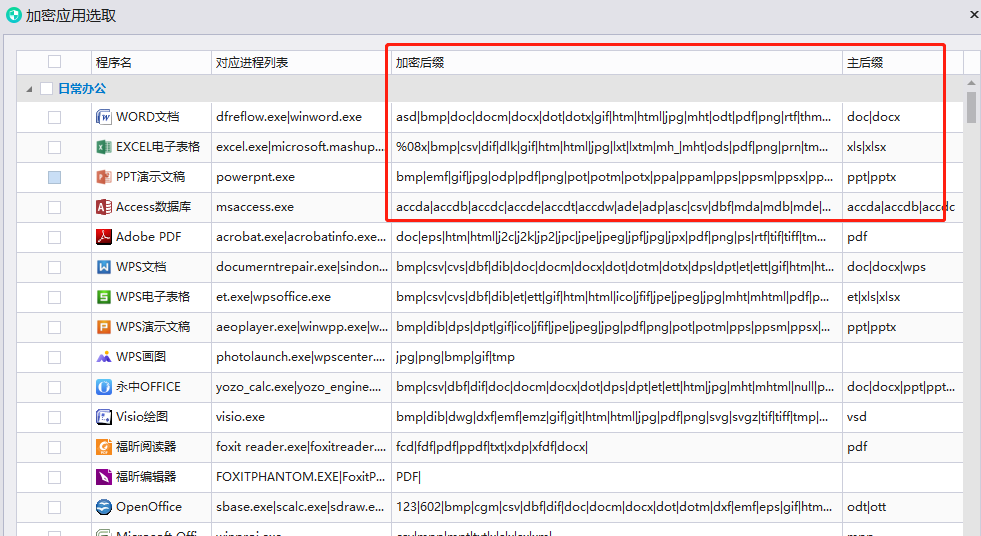Click the vertical scrollbar thumb
981x536 pixels.
[x=971, y=108]
